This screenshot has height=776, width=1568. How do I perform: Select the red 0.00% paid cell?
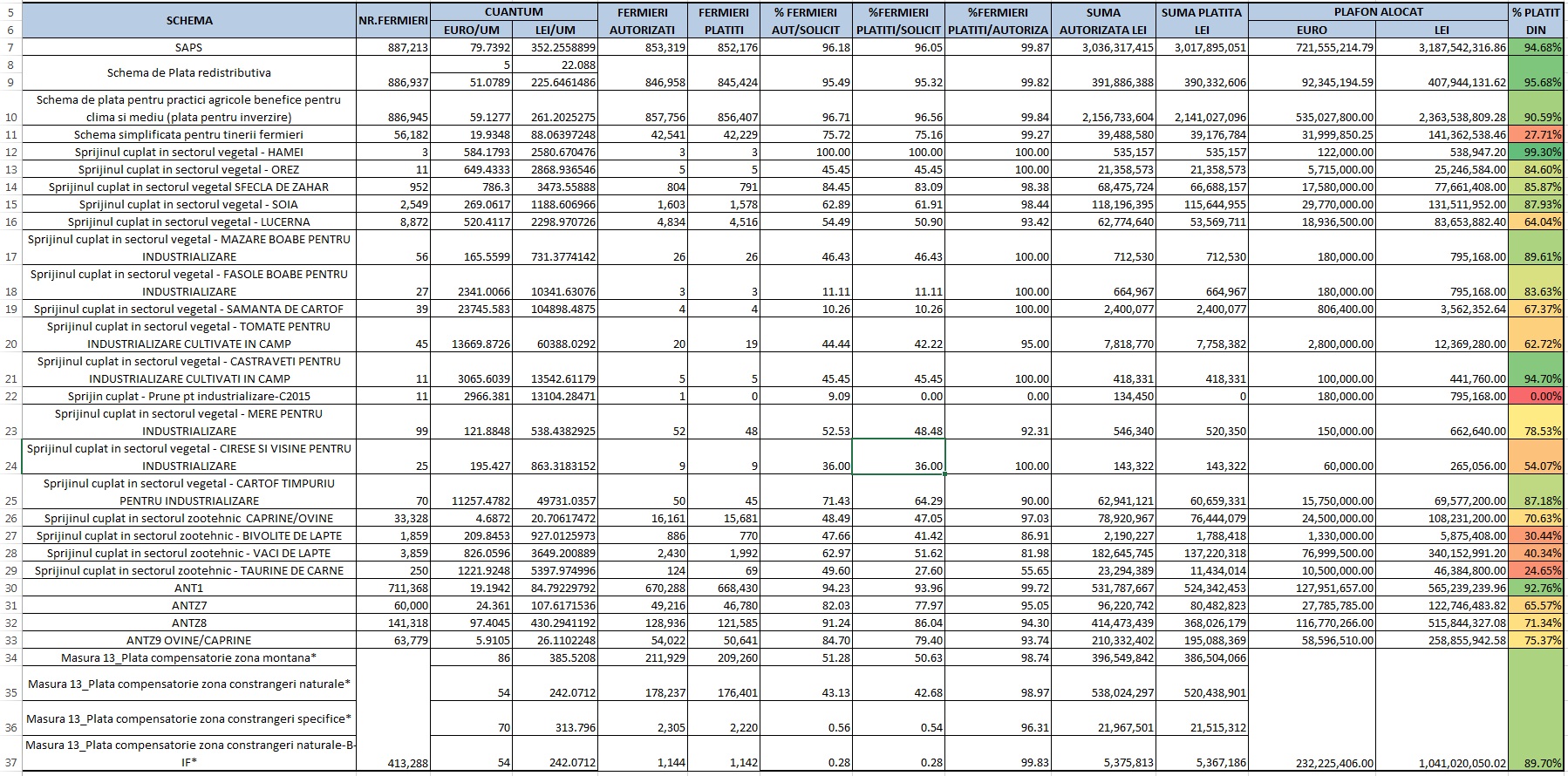coord(1537,397)
